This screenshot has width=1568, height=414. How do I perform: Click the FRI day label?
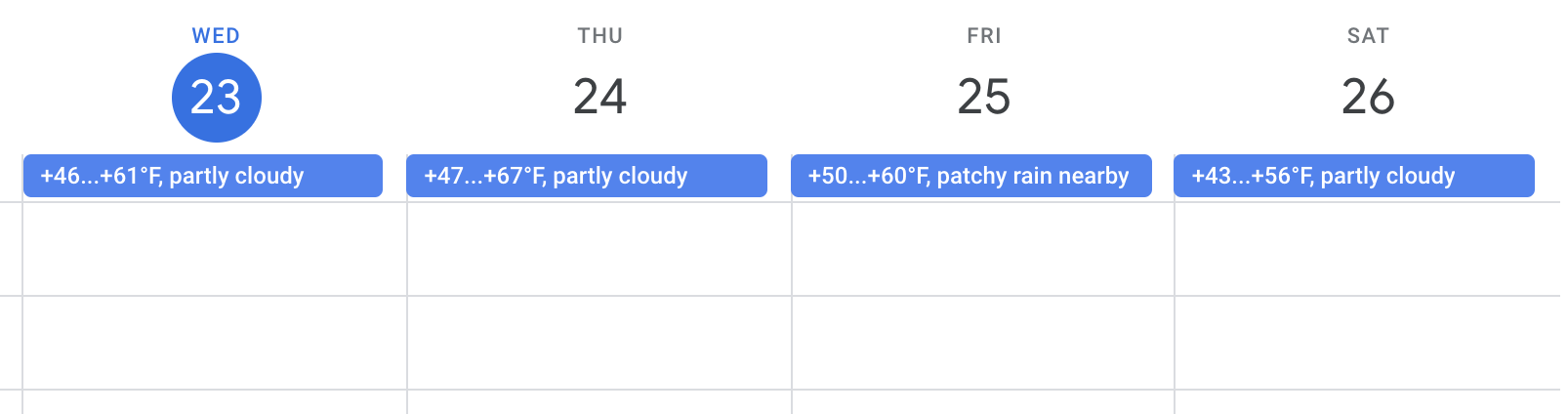(x=984, y=36)
